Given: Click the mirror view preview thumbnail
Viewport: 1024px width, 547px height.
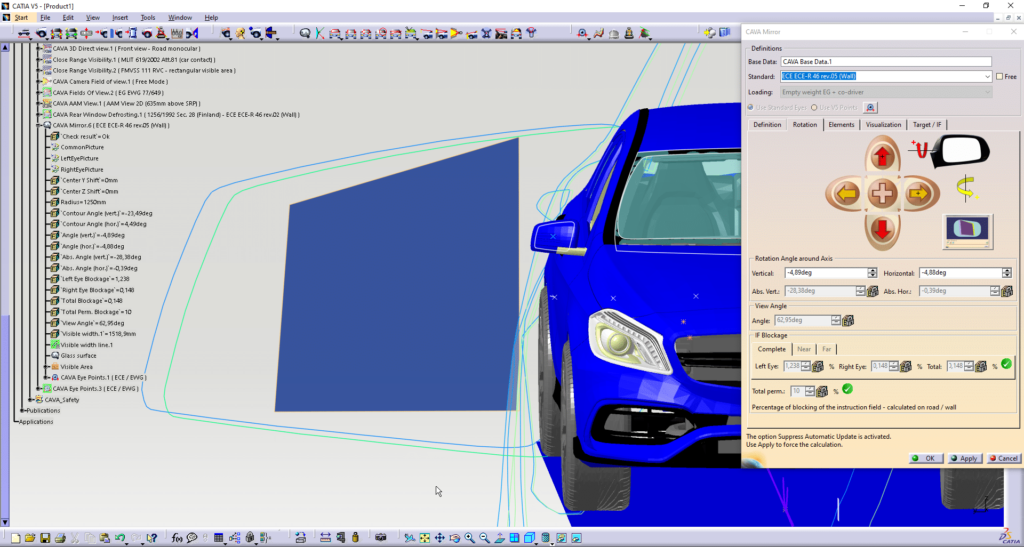Looking at the screenshot, I should [968, 231].
